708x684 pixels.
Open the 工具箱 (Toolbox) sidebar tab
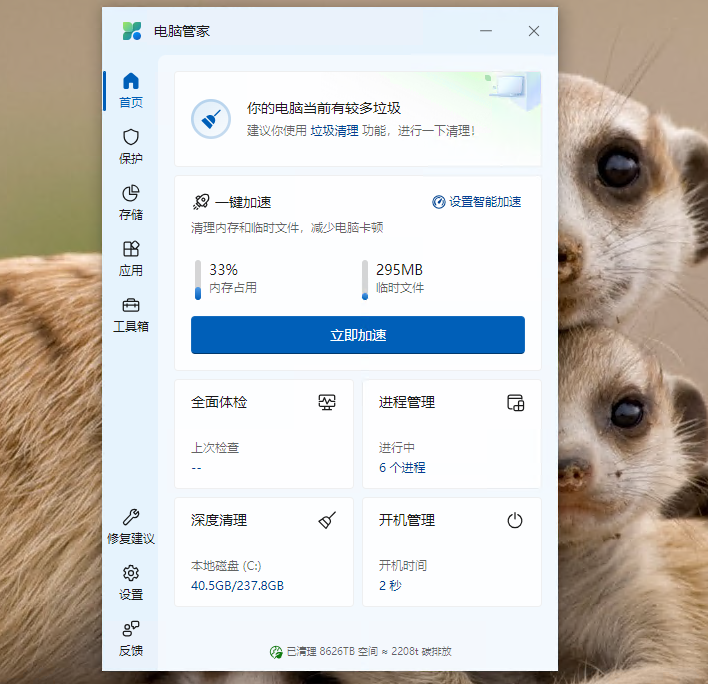pyautogui.click(x=130, y=314)
